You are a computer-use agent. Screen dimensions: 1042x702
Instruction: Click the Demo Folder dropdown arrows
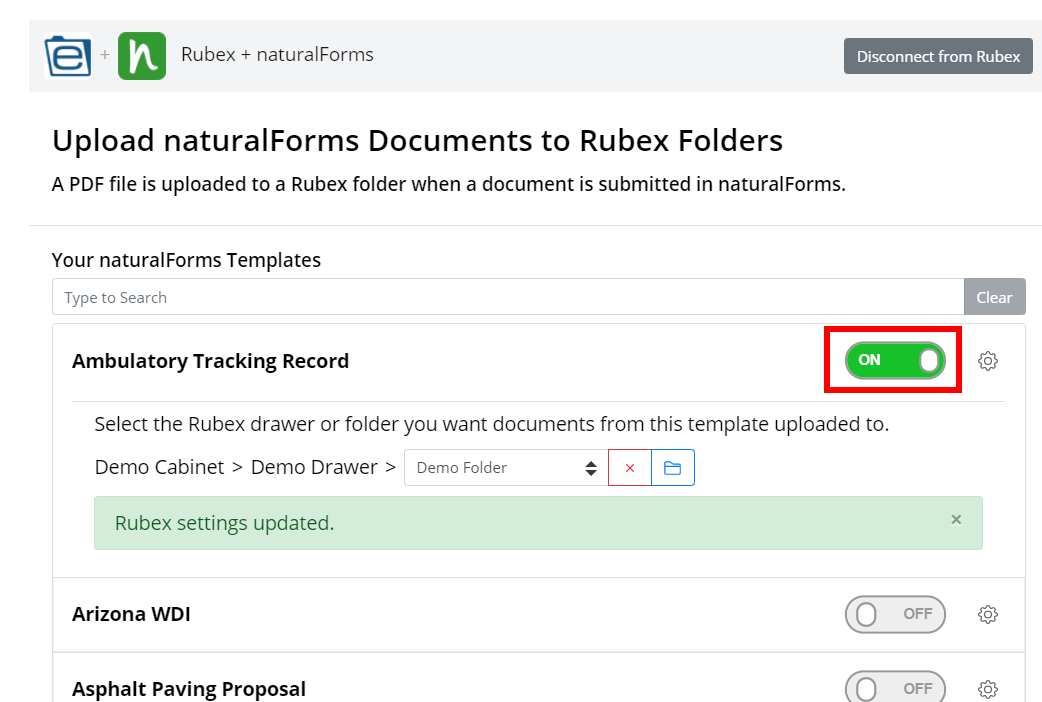point(591,468)
